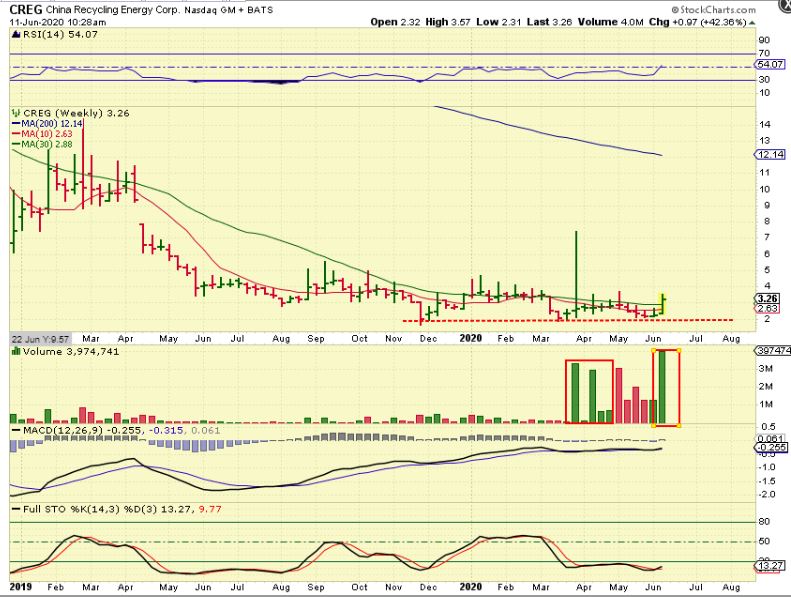The height and width of the screenshot is (597, 791).
Task: Click the RSI(14) 54.07 indicator label
Action: 60,34
